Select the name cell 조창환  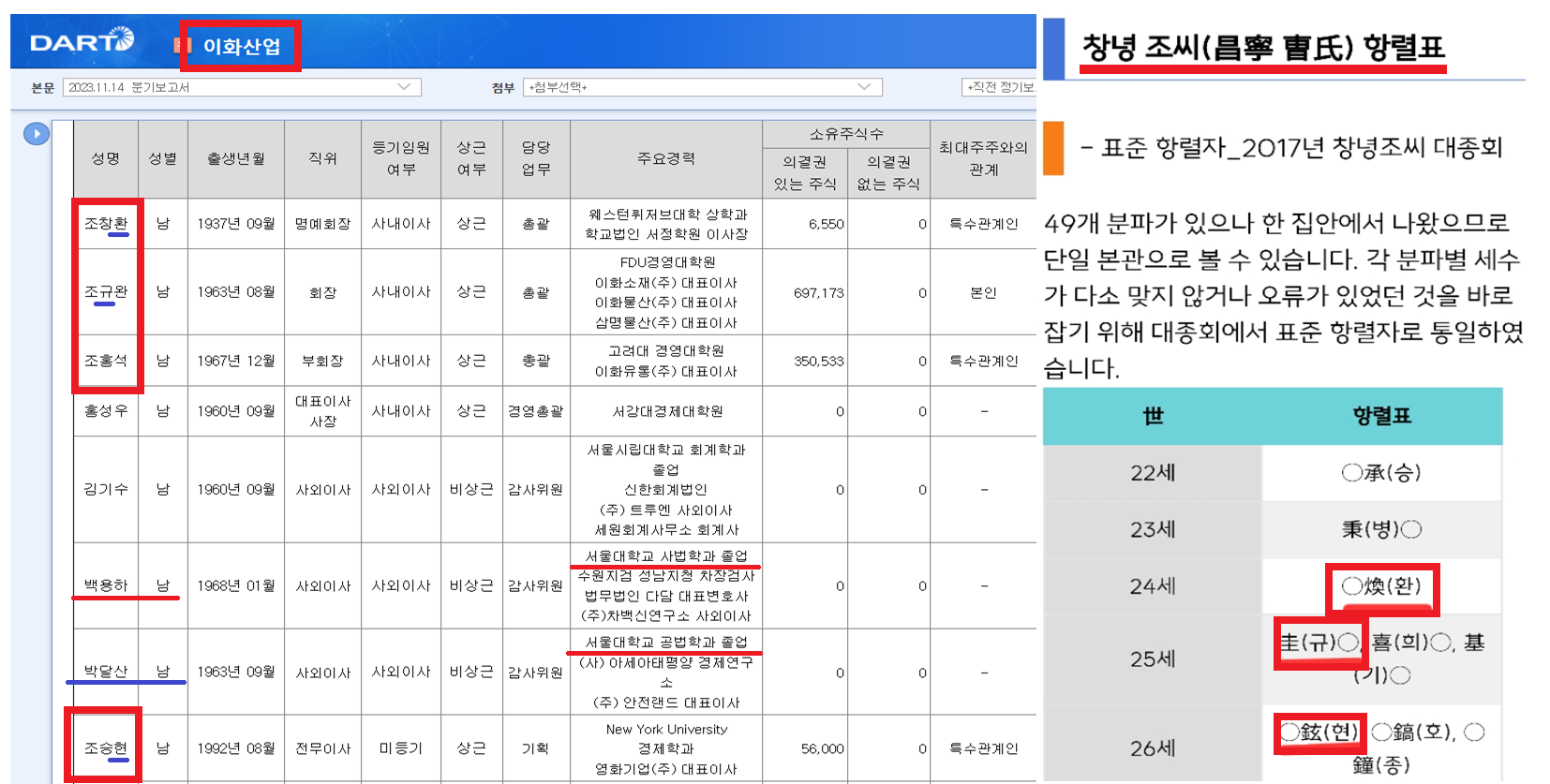coord(106,224)
